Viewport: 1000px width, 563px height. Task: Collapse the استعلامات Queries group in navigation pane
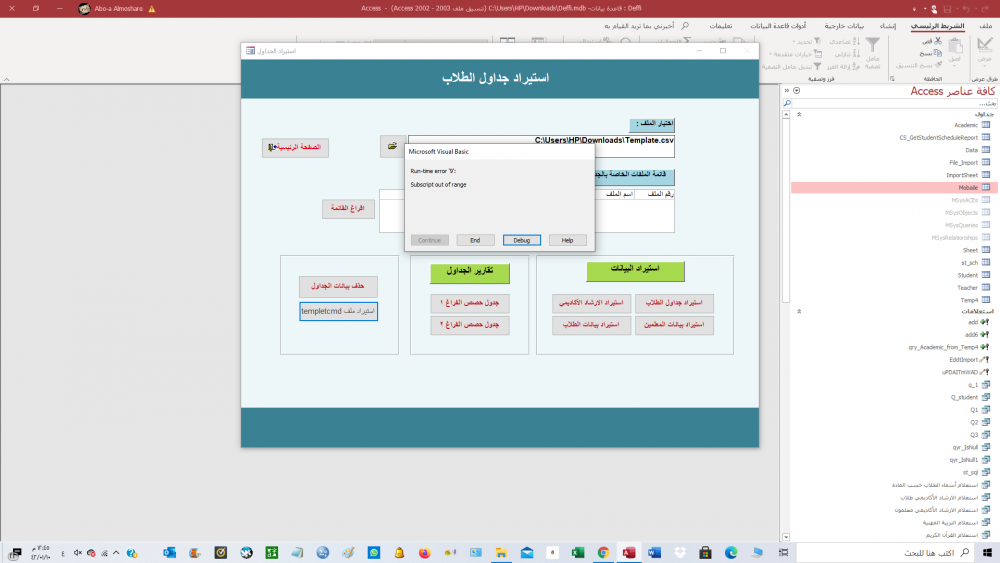pos(799,311)
